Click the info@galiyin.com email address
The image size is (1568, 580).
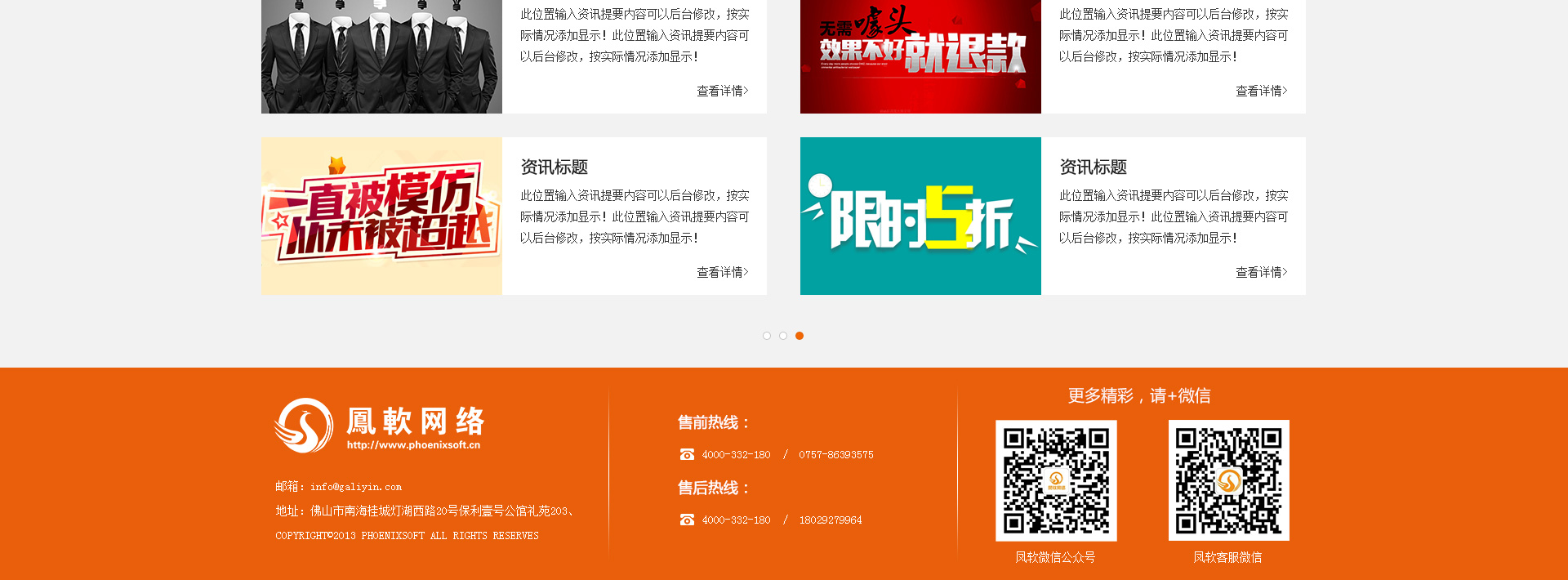(x=356, y=487)
